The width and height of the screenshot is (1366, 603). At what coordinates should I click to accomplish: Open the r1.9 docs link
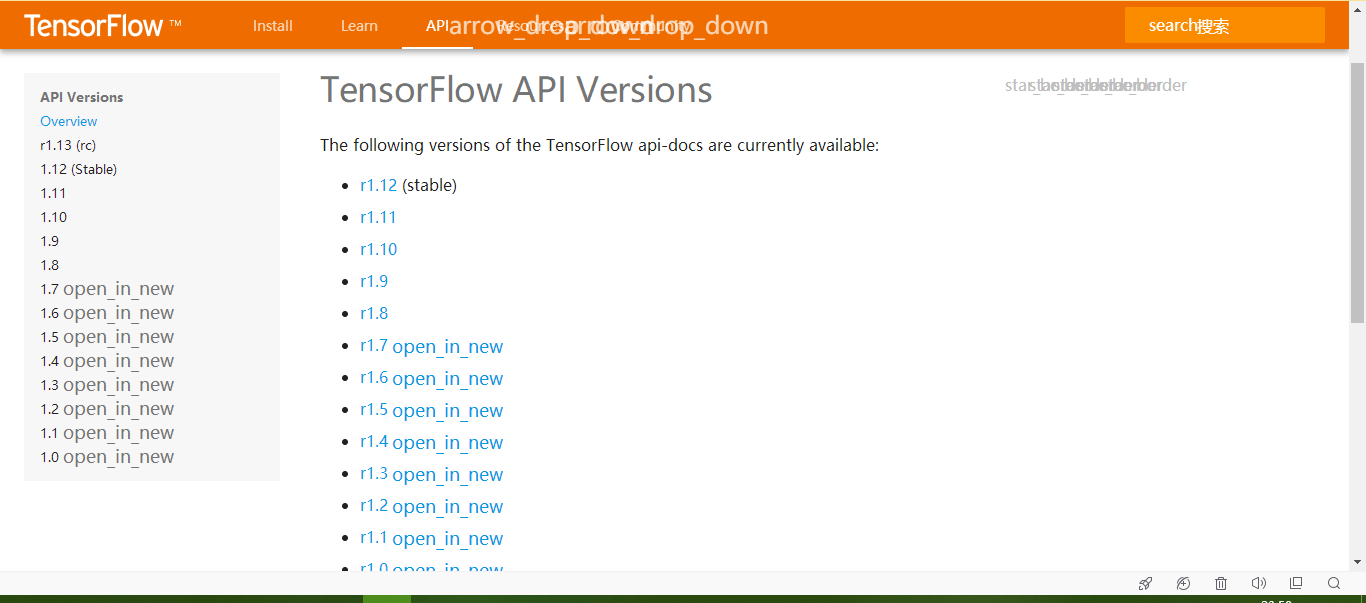[374, 281]
